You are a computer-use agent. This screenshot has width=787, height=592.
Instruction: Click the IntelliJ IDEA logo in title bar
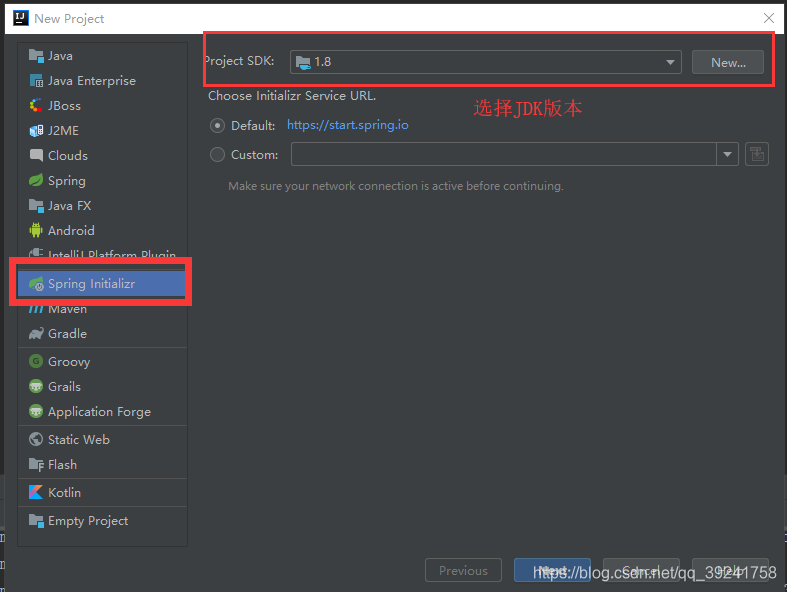(20, 18)
